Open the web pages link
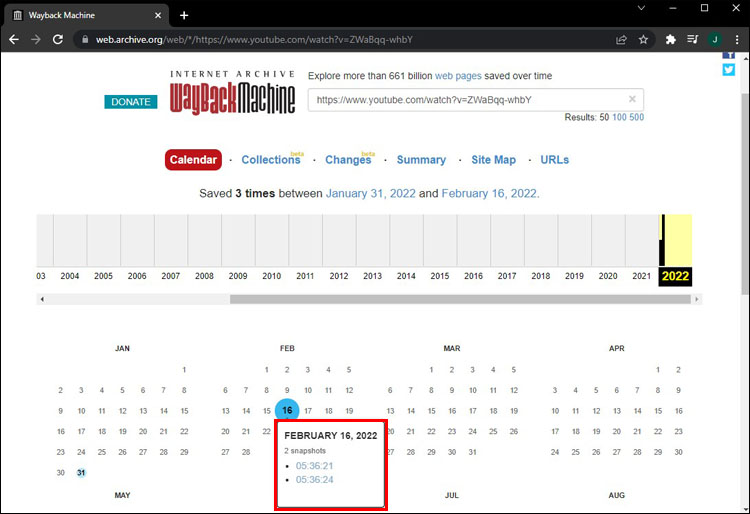 [458, 76]
